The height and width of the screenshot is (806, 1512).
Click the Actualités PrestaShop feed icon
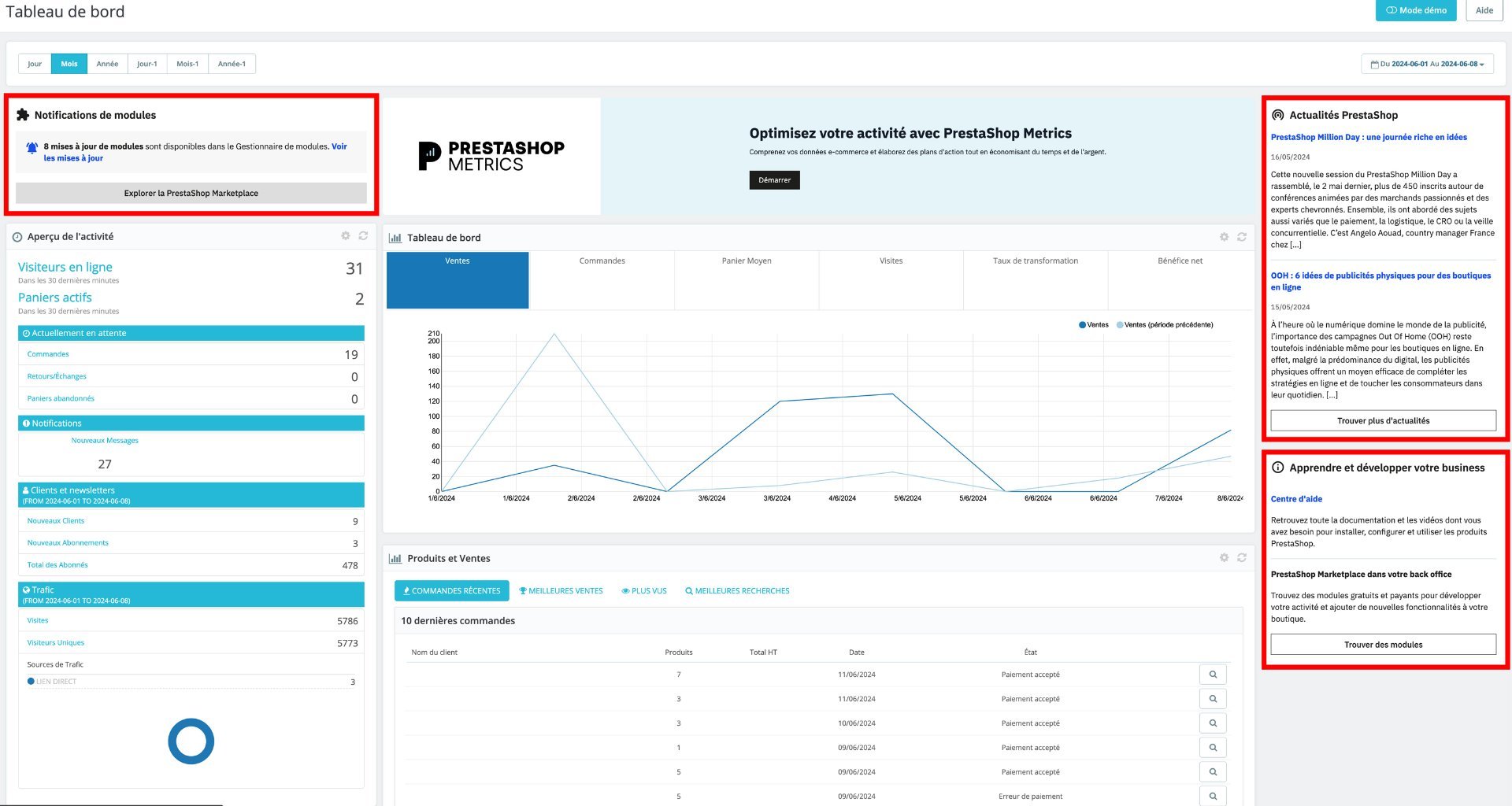pos(1278,115)
